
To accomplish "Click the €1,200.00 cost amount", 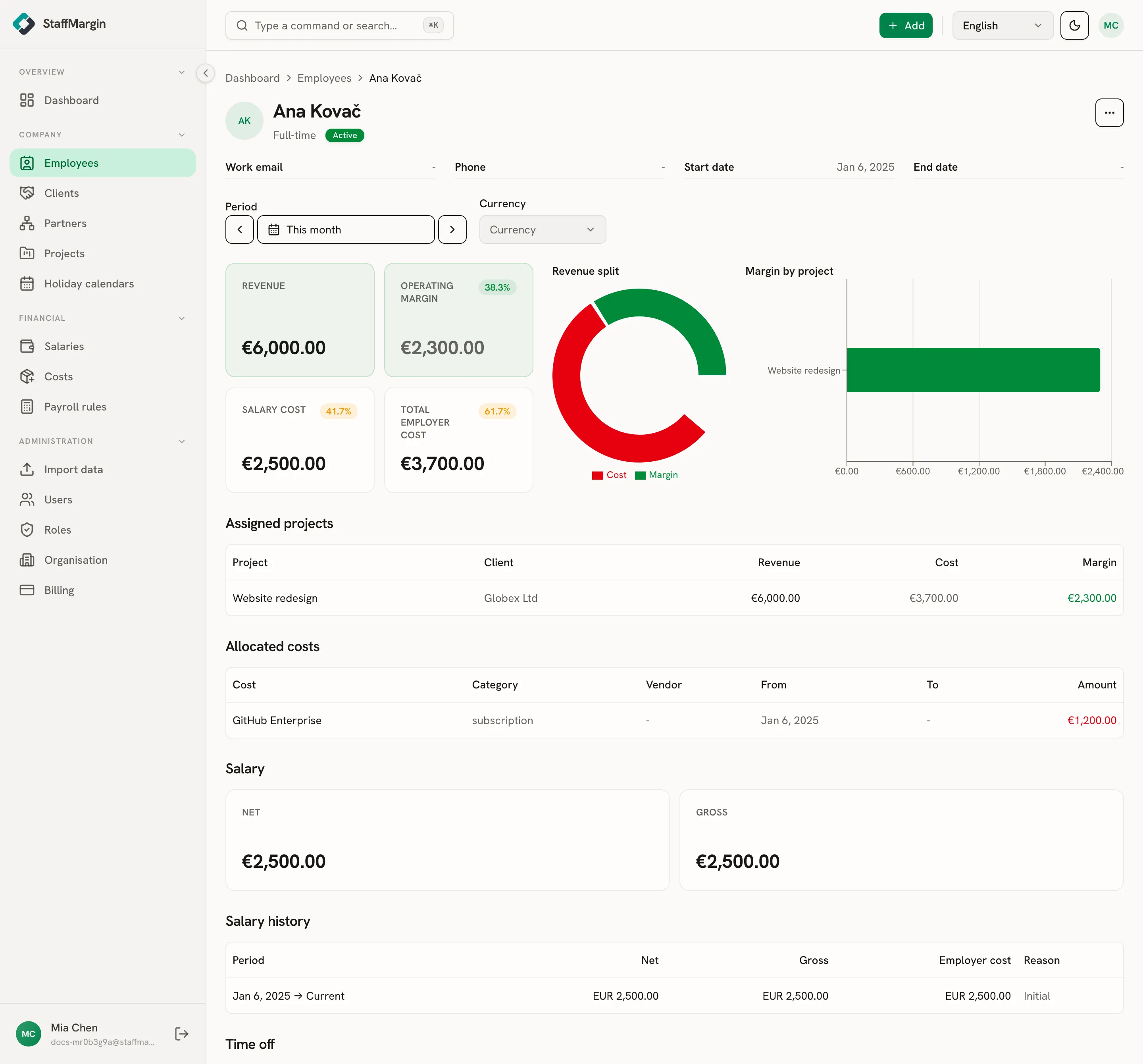I will pyautogui.click(x=1091, y=720).
